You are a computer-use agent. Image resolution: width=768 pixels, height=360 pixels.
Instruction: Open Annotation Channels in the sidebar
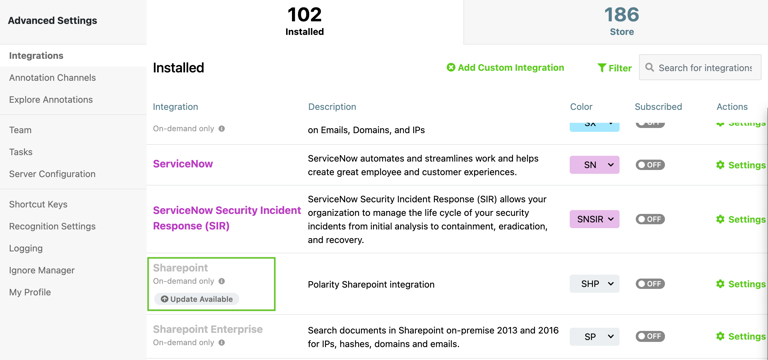52,78
